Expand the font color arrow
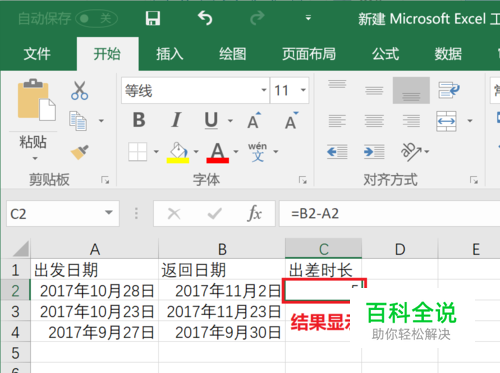This screenshot has height=373, width=500. (236, 152)
